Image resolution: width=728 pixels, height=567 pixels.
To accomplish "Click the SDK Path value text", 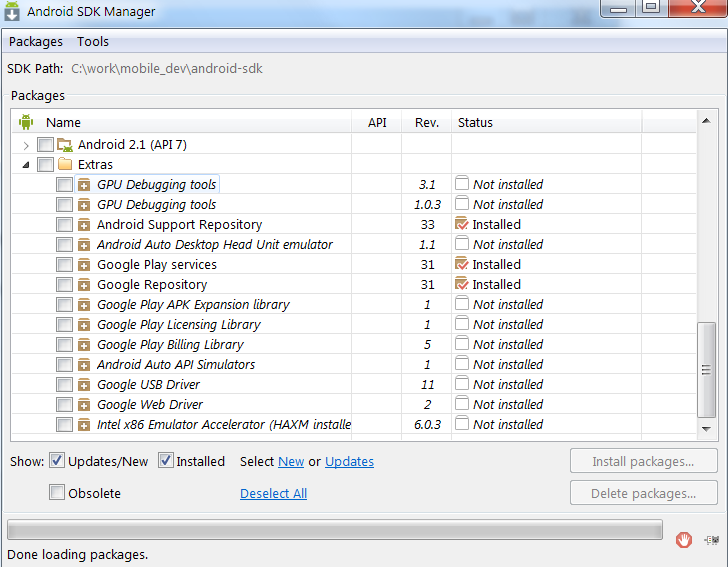I will click(x=167, y=69).
